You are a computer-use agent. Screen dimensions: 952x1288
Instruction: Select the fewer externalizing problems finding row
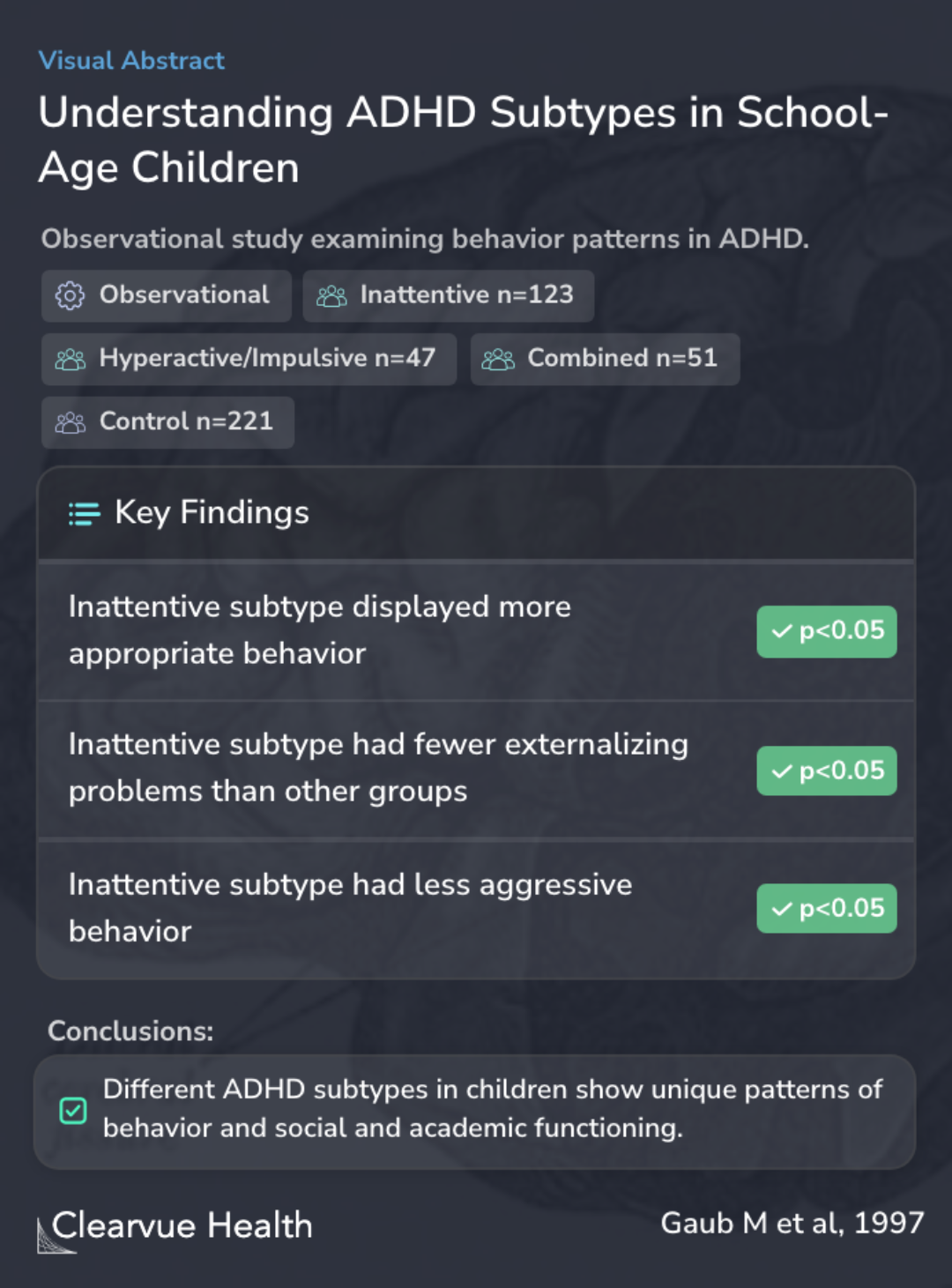(476, 769)
